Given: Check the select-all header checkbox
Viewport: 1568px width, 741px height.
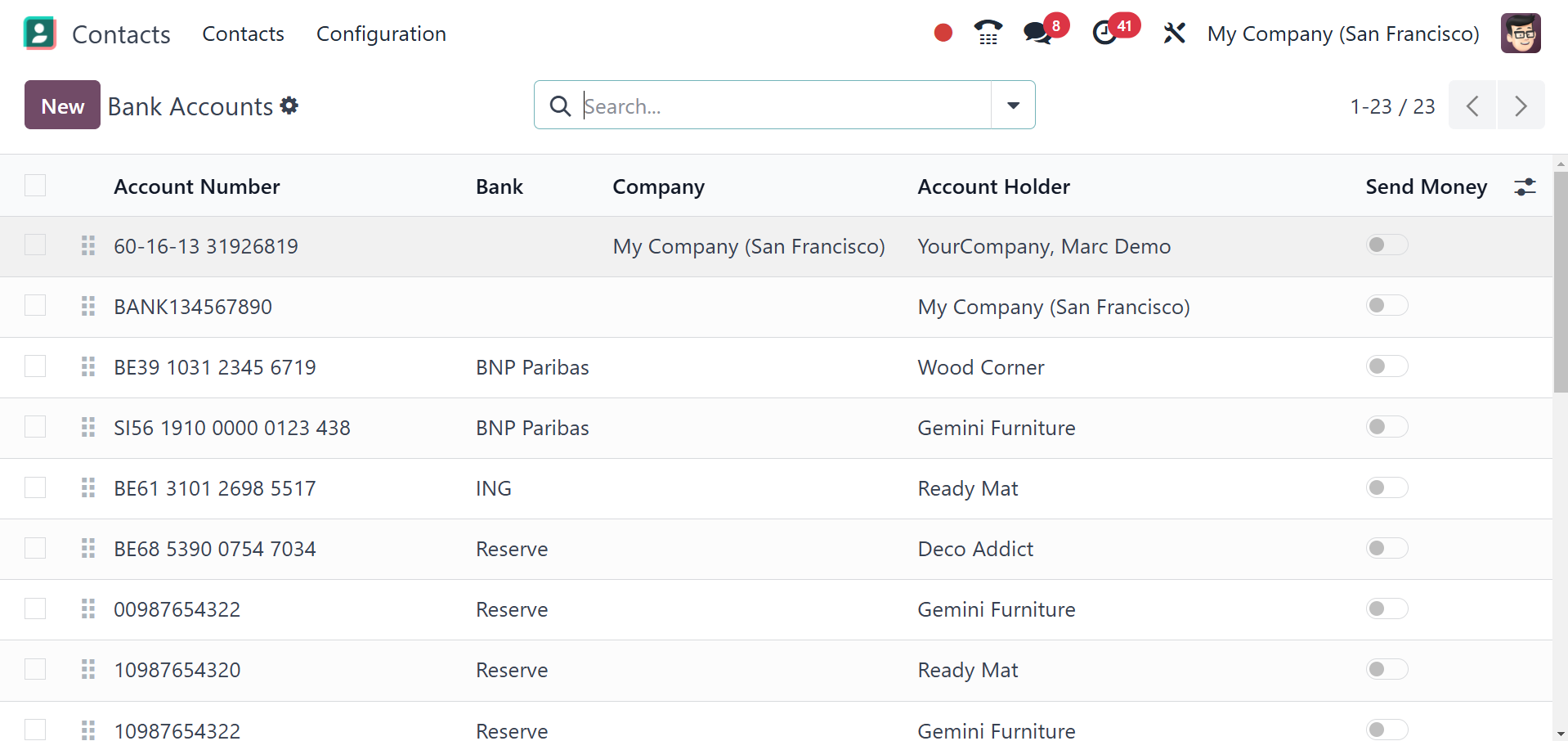Looking at the screenshot, I should tap(35, 186).
